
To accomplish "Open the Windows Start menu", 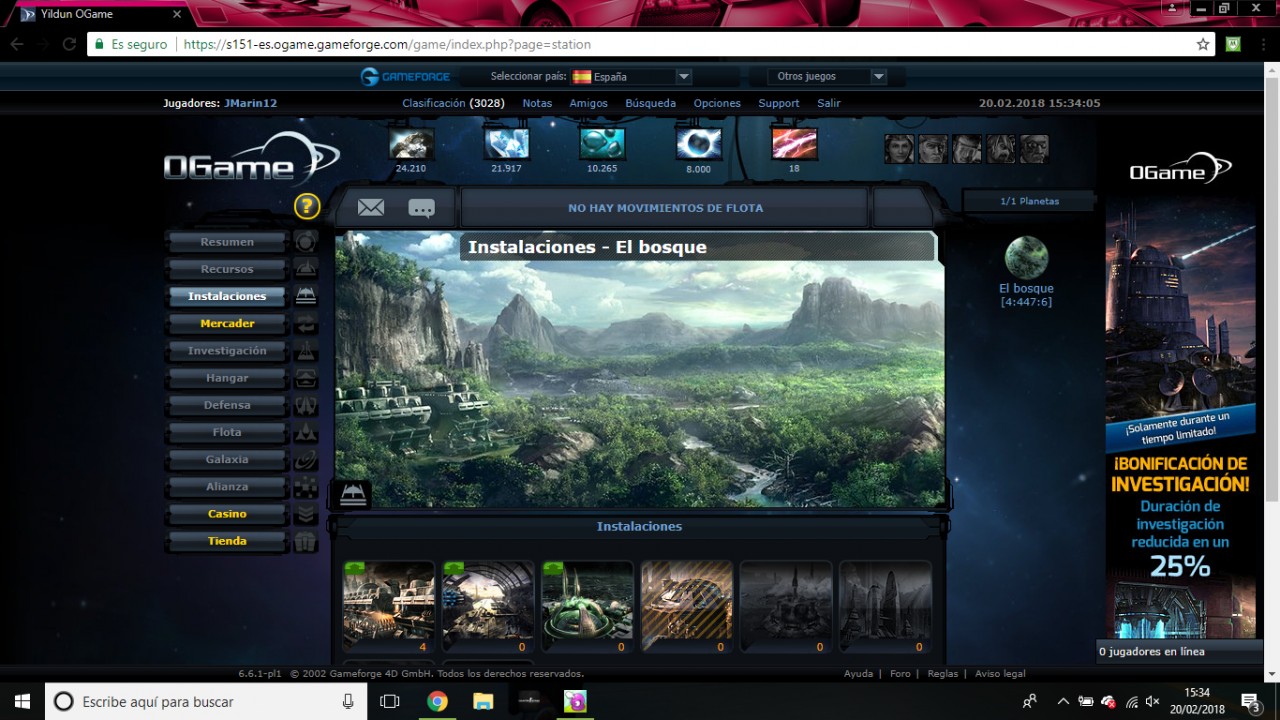I will (22, 701).
